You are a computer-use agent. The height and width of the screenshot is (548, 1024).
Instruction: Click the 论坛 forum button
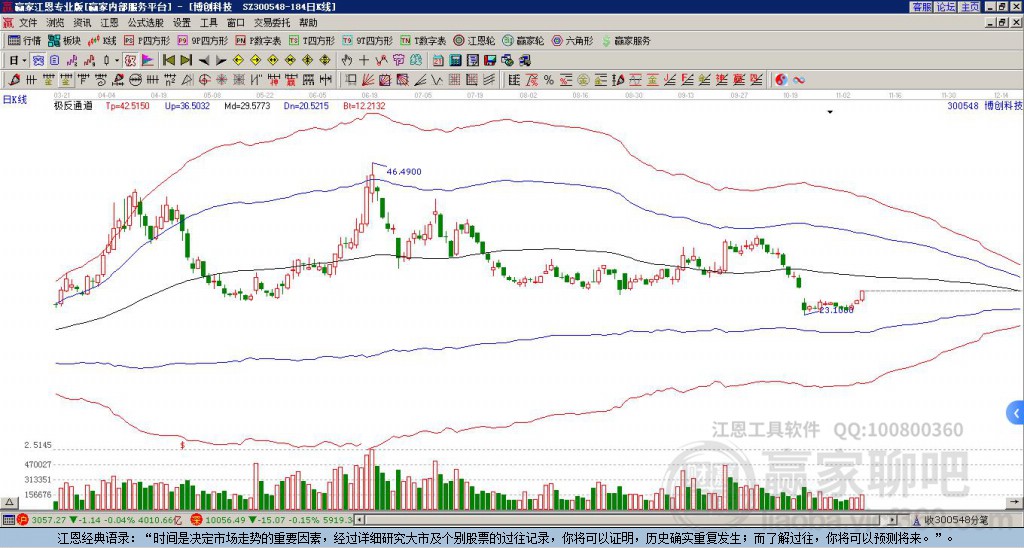[x=946, y=7]
